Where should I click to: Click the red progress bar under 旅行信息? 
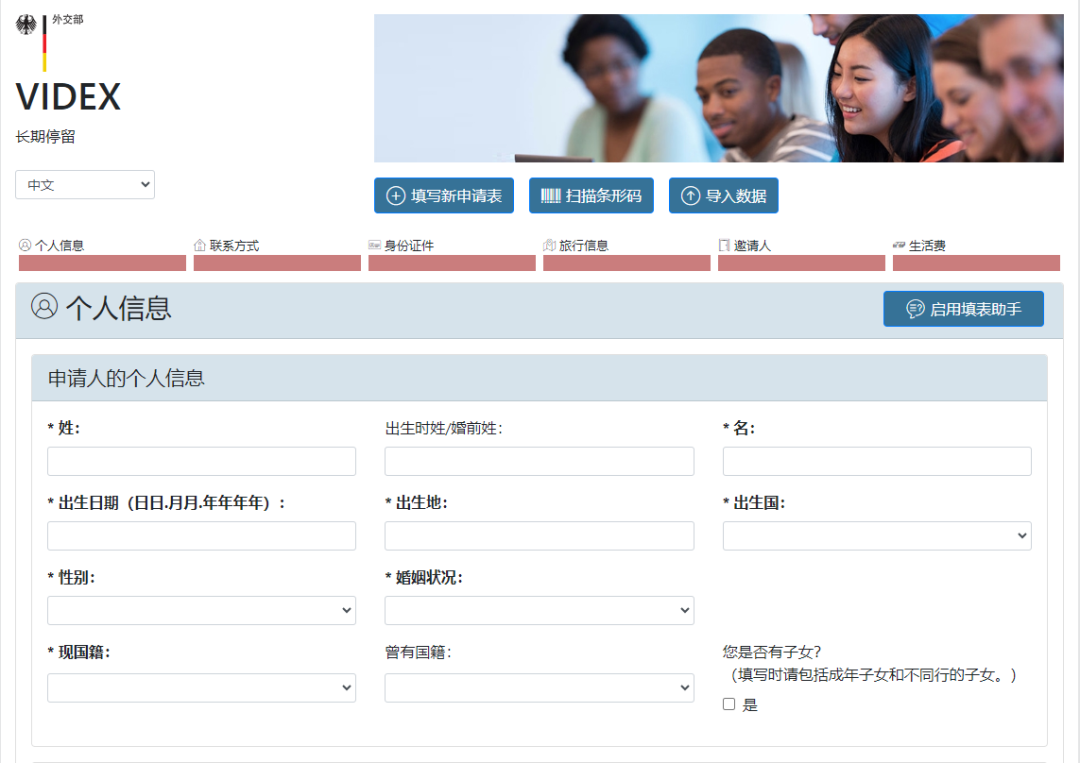pyautogui.click(x=627, y=263)
